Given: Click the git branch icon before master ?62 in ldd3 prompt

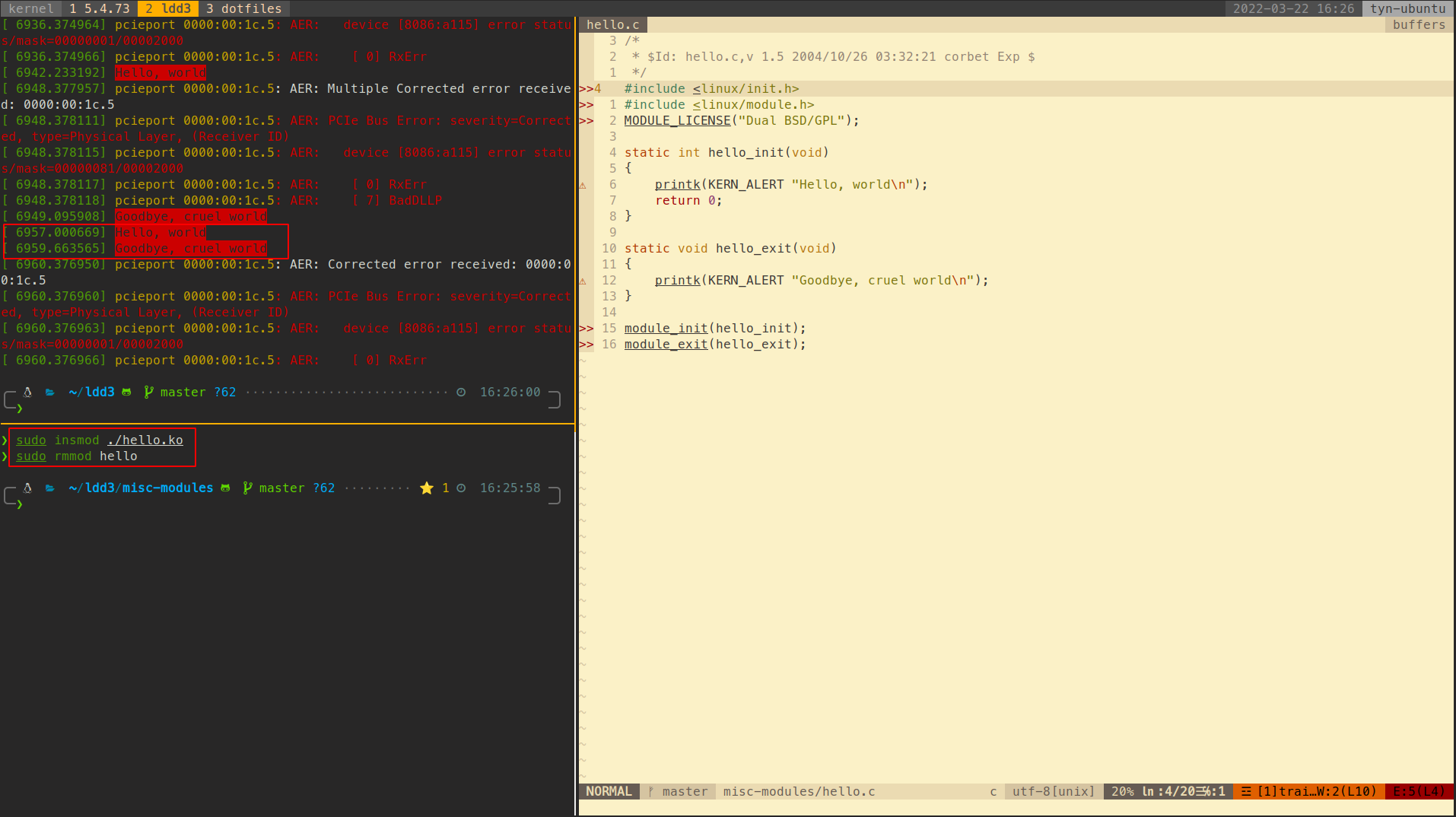Looking at the screenshot, I should pyautogui.click(x=148, y=392).
